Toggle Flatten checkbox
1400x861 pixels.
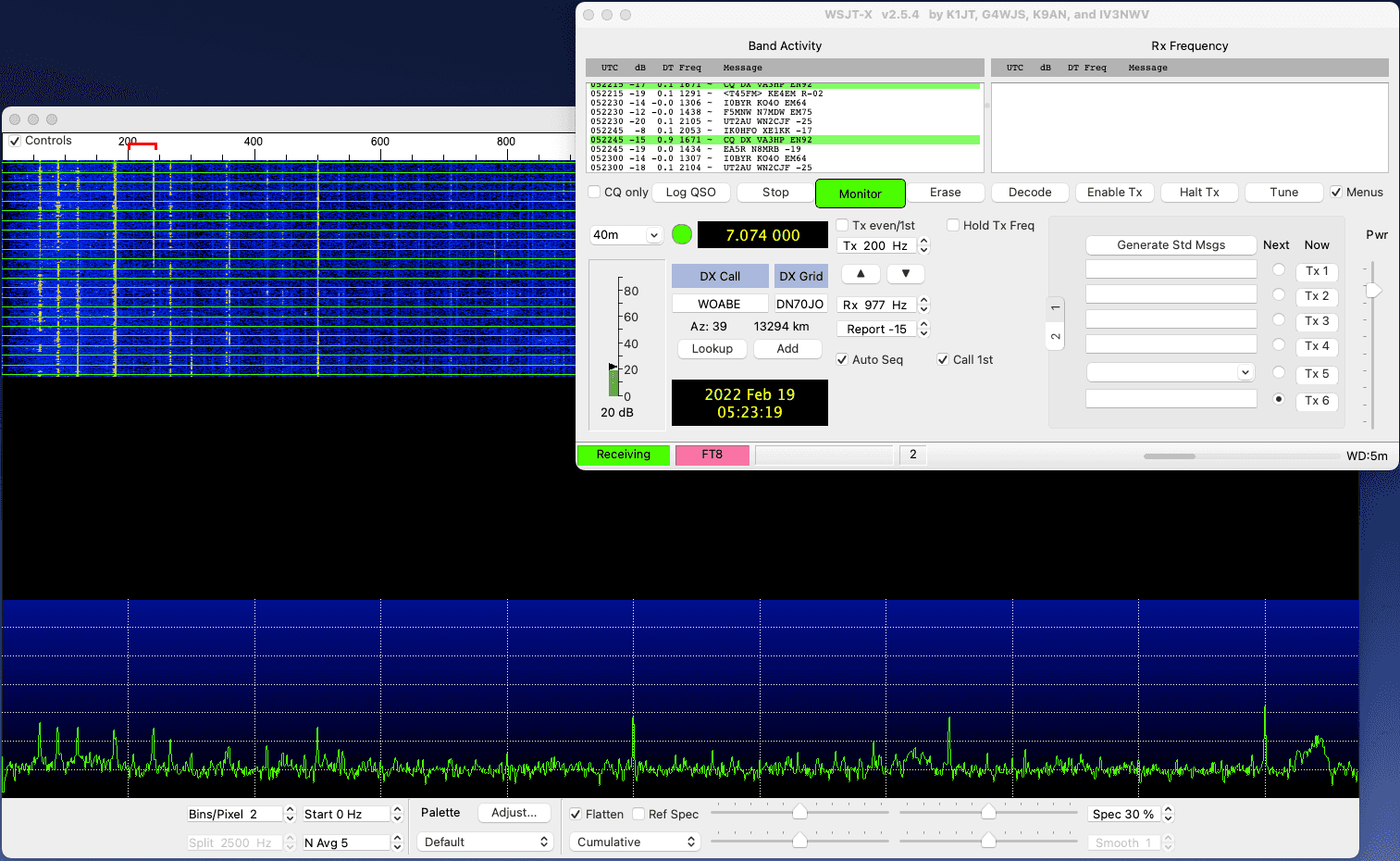576,814
